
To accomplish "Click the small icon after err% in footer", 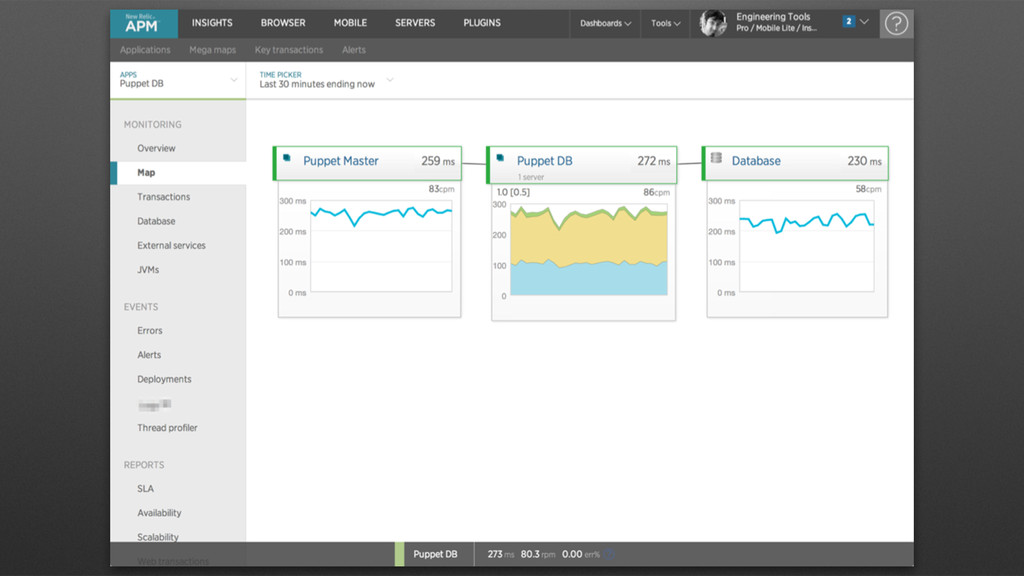I will [609, 554].
